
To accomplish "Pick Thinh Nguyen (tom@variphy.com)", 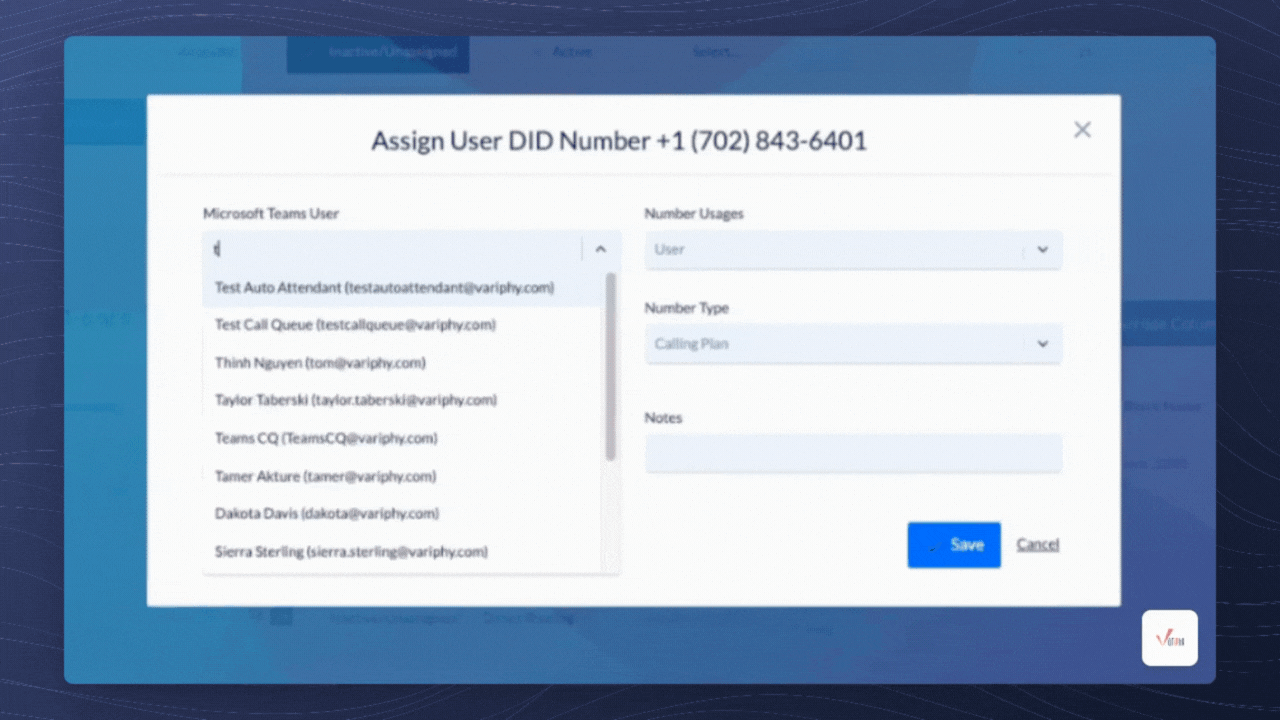I will tap(320, 363).
